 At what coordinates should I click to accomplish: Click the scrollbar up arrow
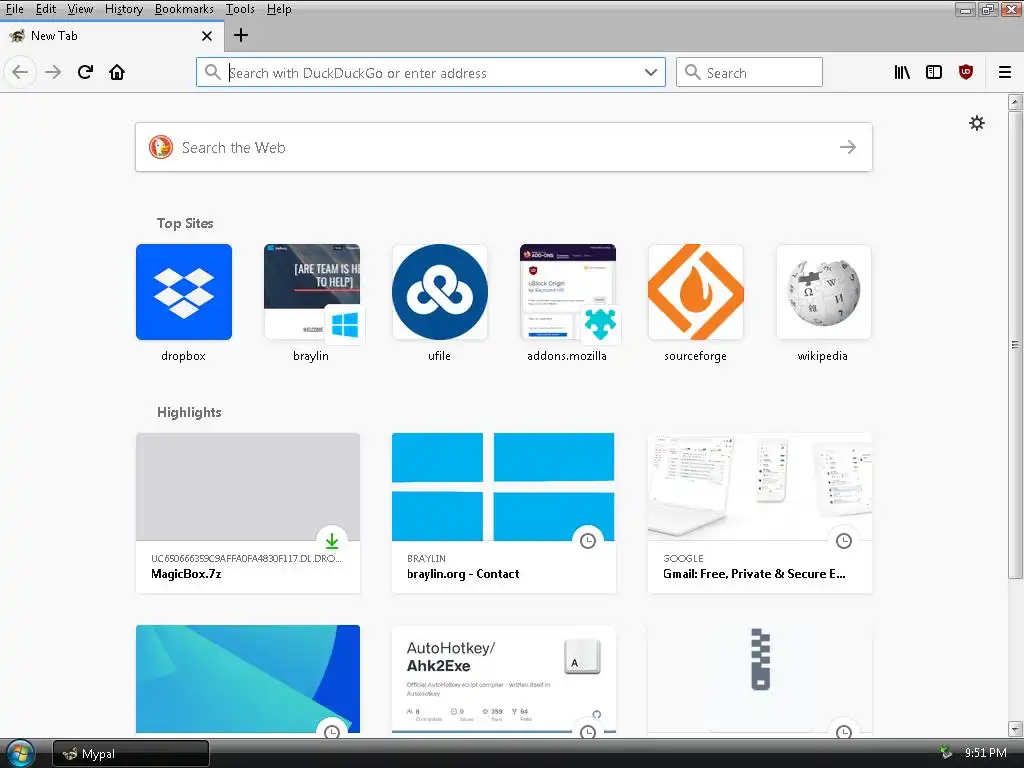point(1014,101)
